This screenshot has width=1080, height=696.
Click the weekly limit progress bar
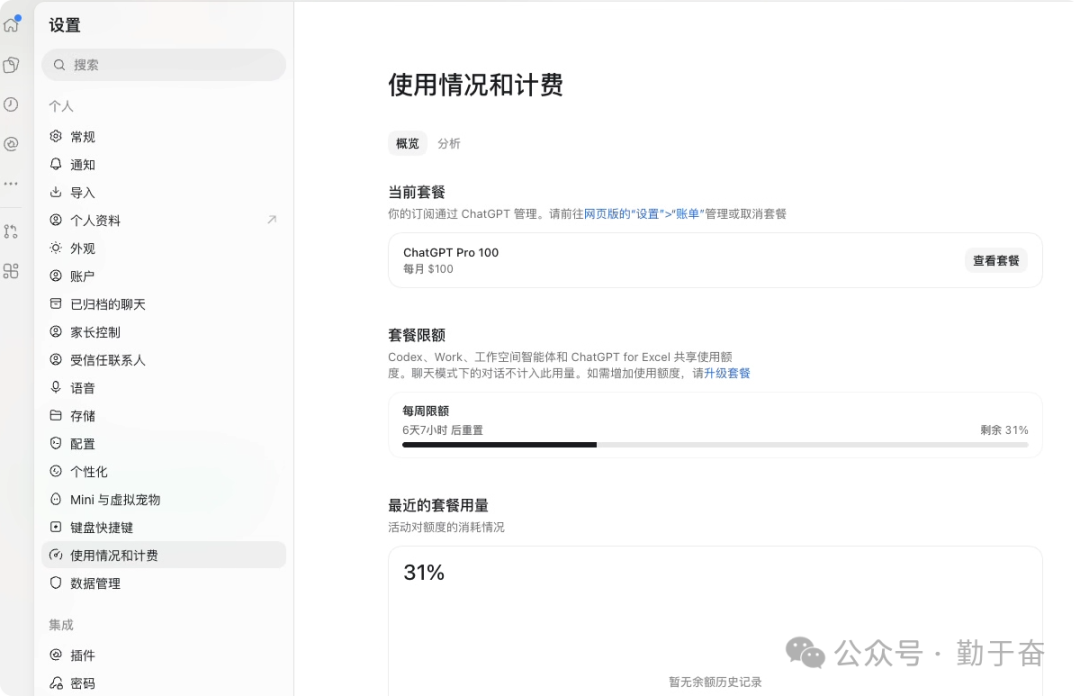click(715, 444)
